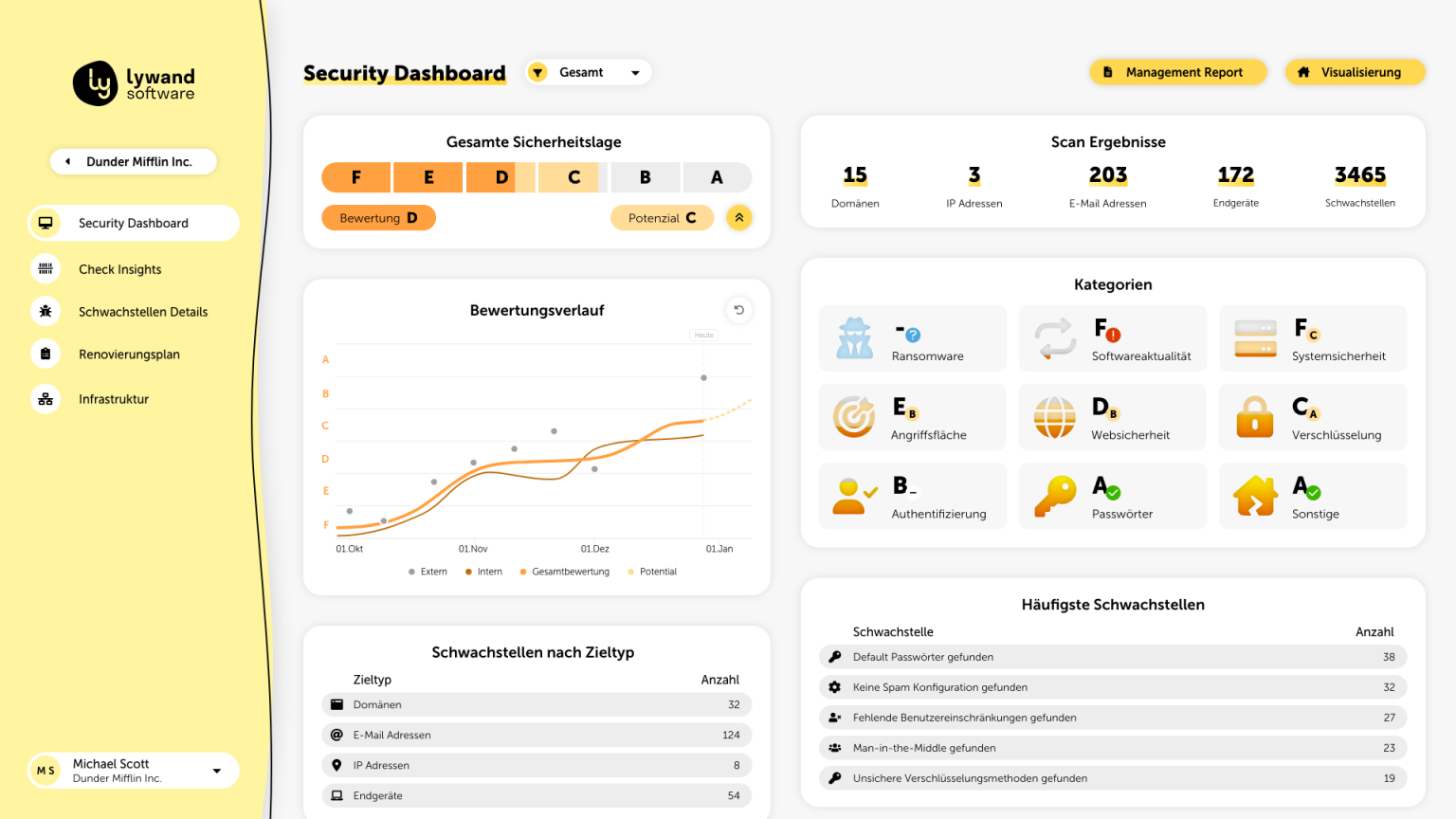Select the Authentifizierung user icon
1456x819 pixels.
click(853, 495)
